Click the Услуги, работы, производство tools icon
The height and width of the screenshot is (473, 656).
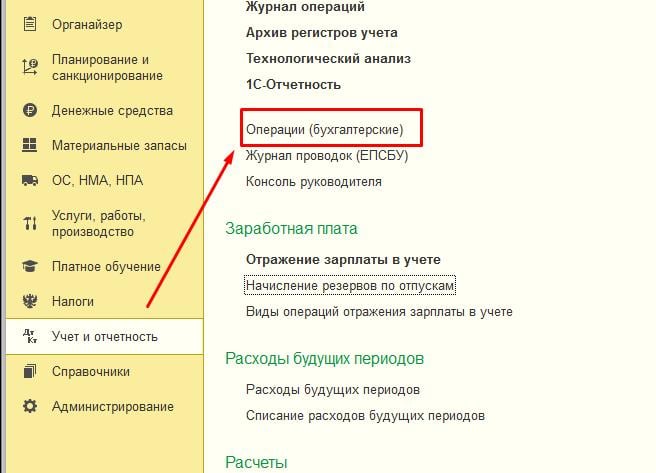(30, 223)
